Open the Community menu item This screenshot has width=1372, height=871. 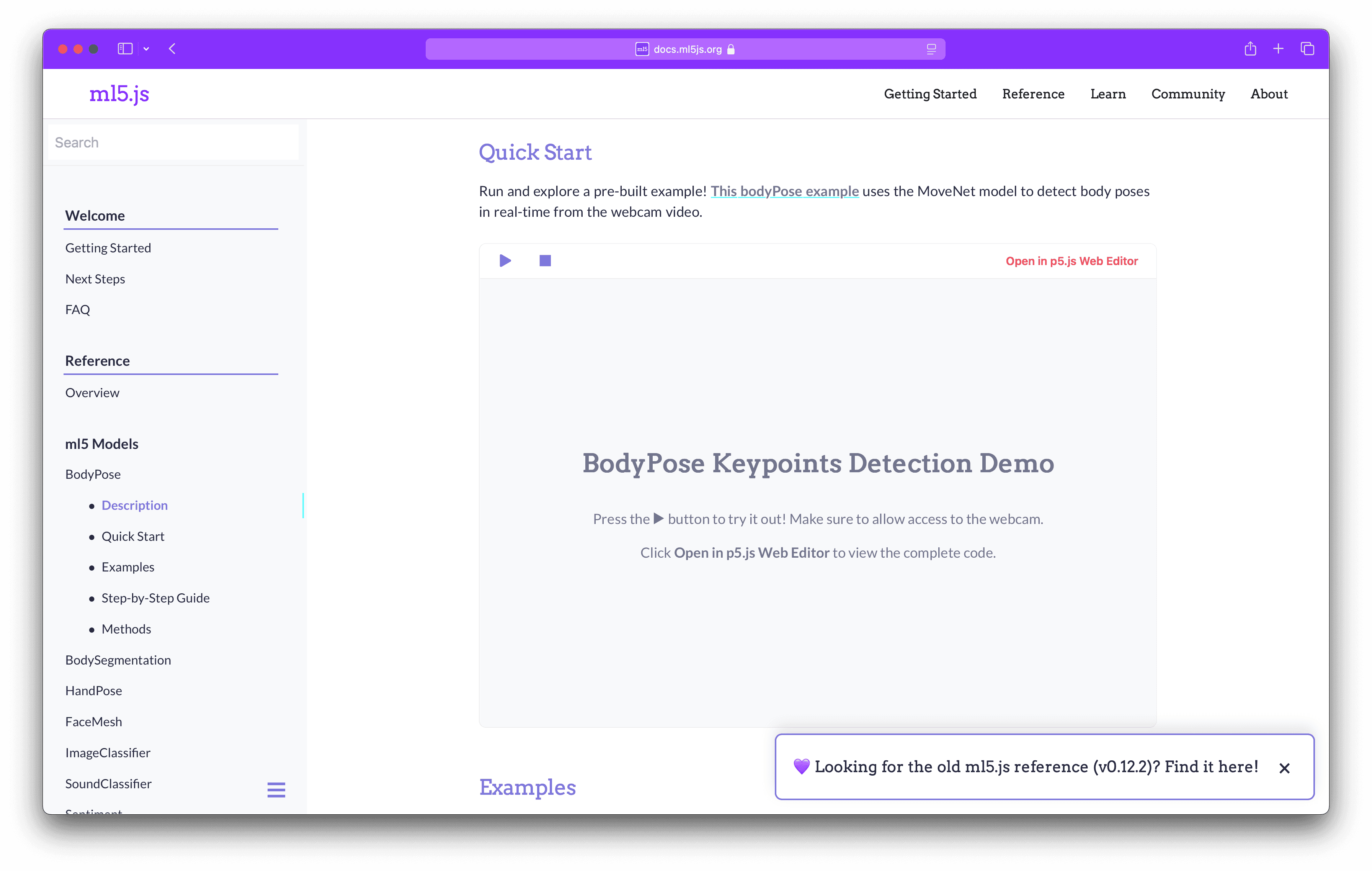pos(1188,94)
